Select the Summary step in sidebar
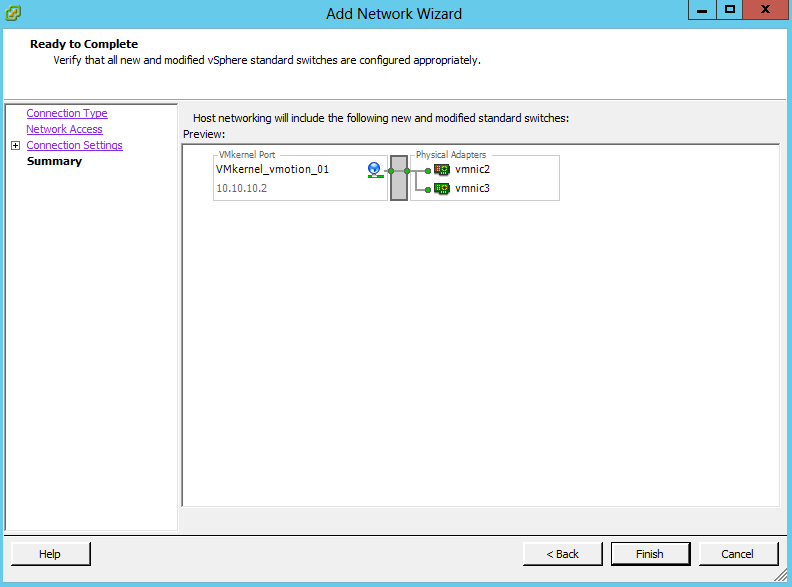 pyautogui.click(x=55, y=161)
